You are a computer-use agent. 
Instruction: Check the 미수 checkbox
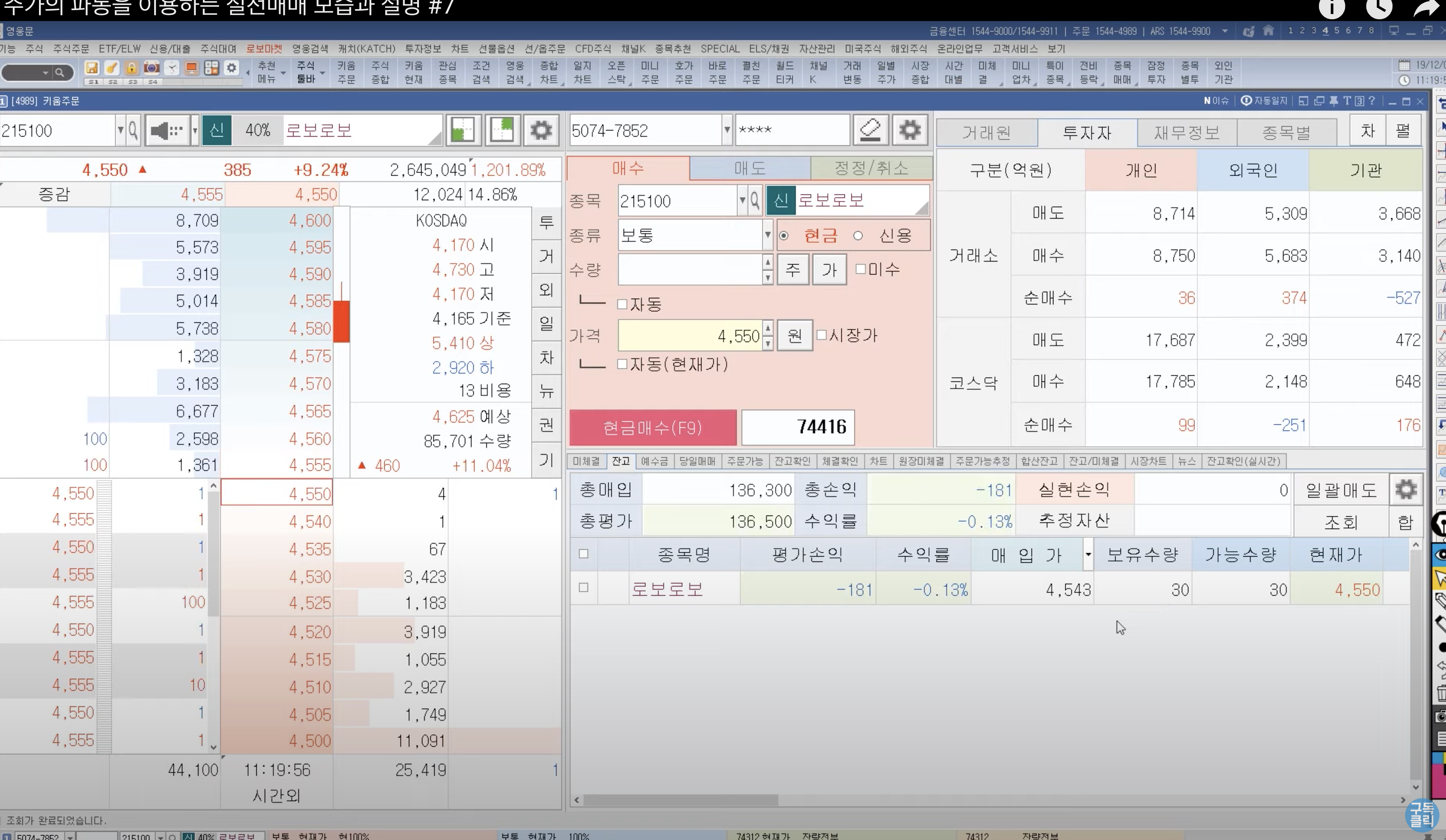click(861, 269)
